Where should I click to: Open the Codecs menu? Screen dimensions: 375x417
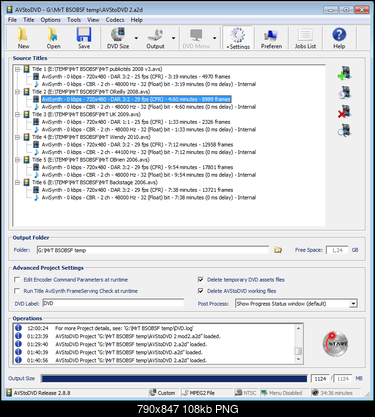(115, 20)
